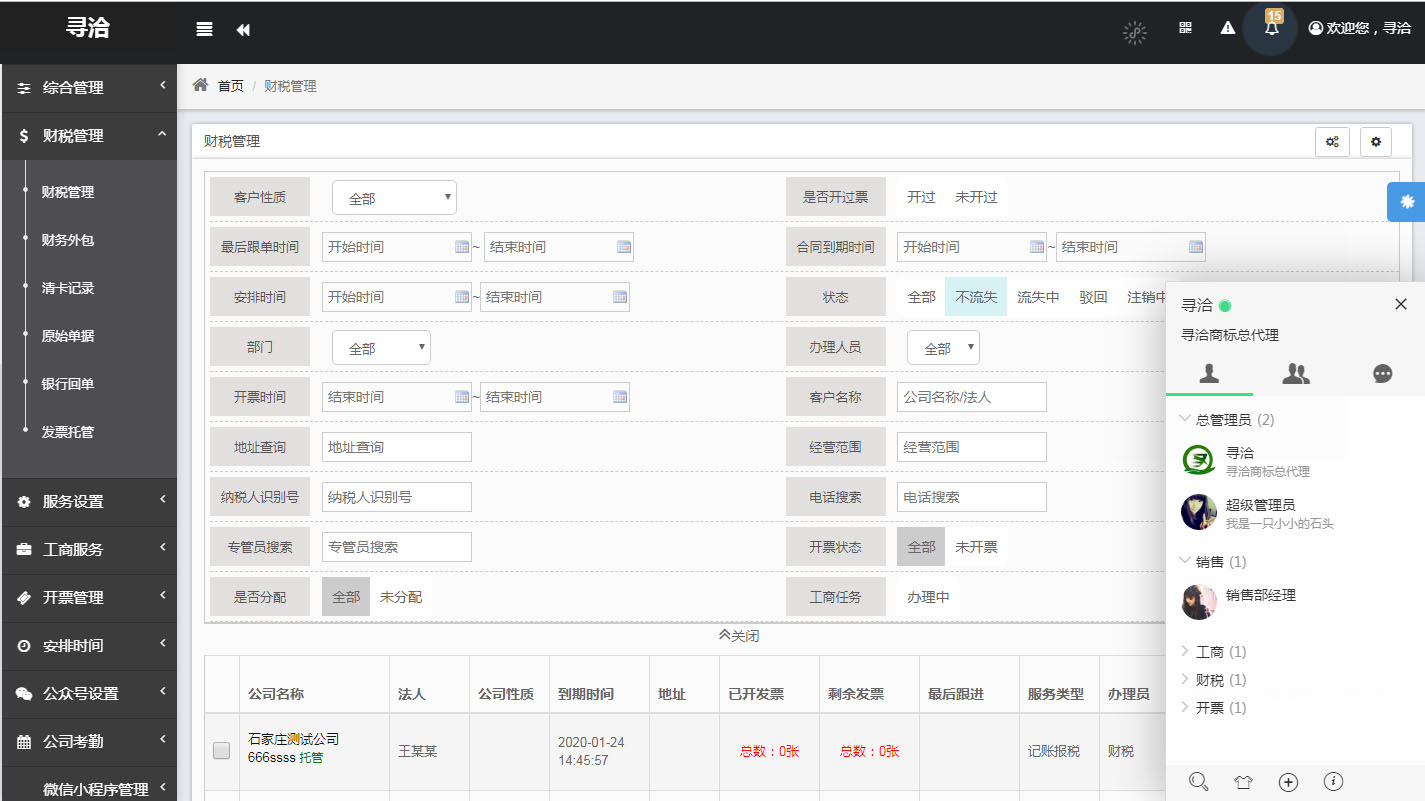Click the 首页 breadcrumb link
Viewport: 1425px width, 801px height.
(x=230, y=86)
